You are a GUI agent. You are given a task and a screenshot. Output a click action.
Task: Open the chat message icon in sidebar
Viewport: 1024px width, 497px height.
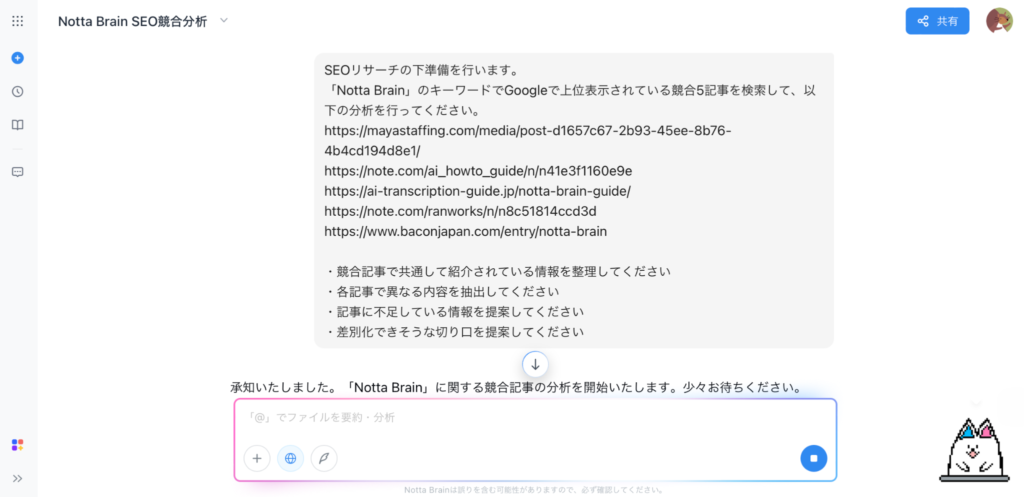18,172
